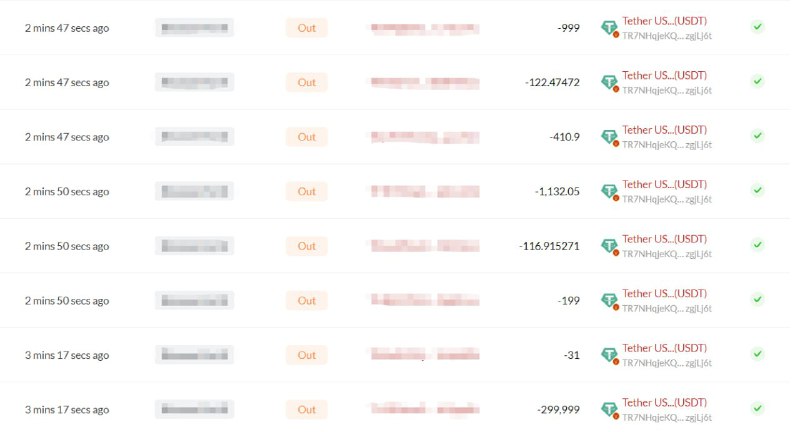800x432 pixels.
Task: Click Tether icon in the -1,132.05 row
Action: (609, 192)
